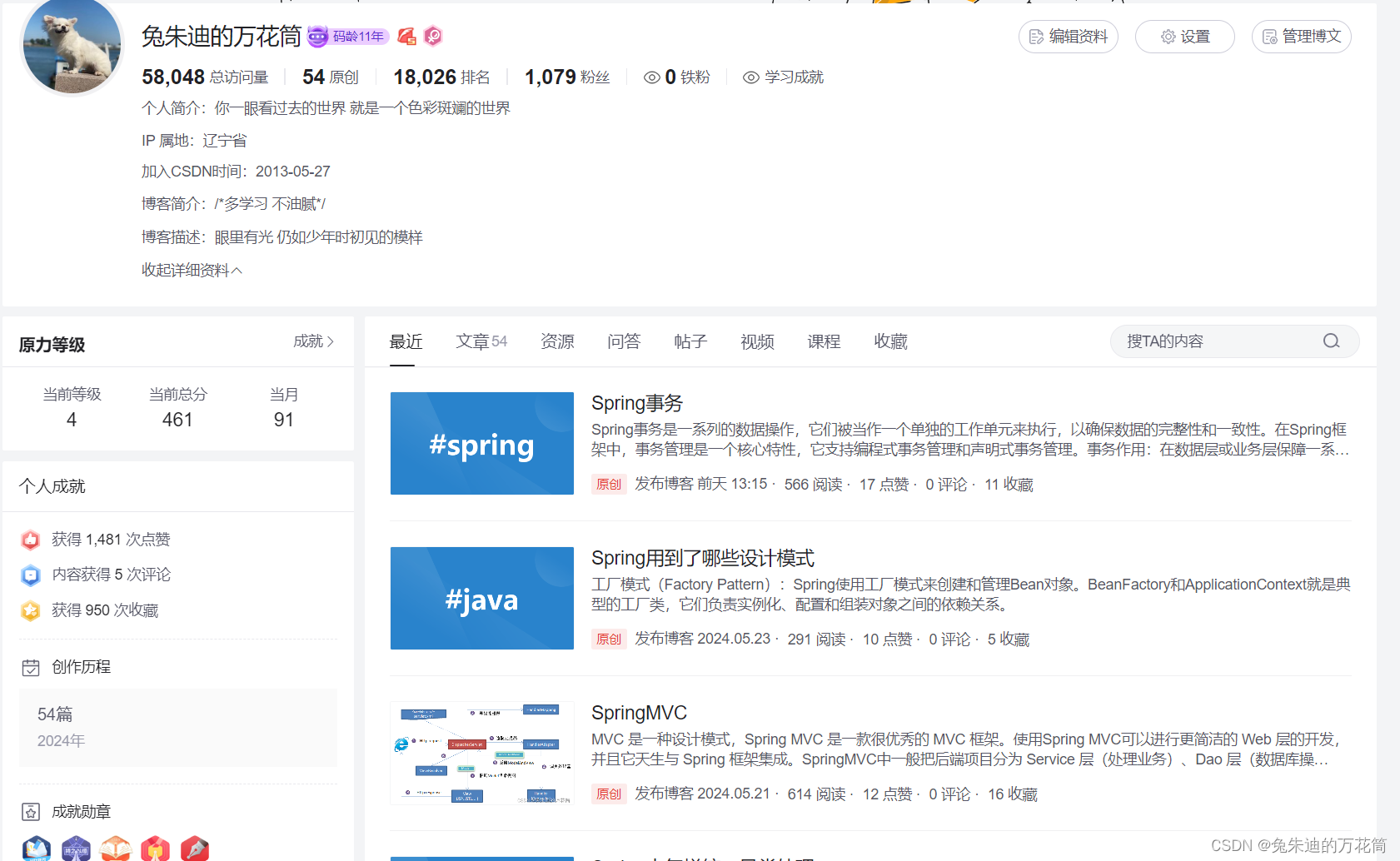Switch to the 最近 tab
Image resolution: width=1400 pixels, height=861 pixels.
click(406, 341)
